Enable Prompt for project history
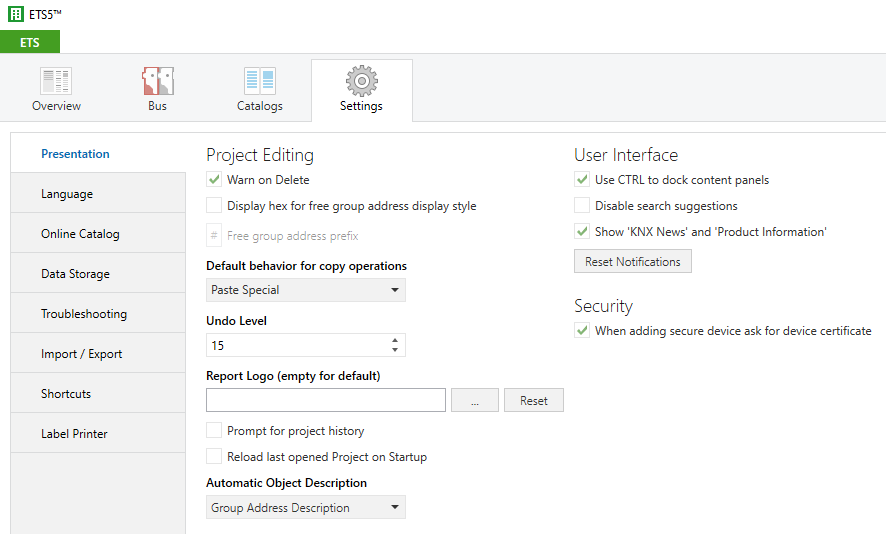Image resolution: width=886 pixels, height=534 pixels. click(214, 431)
